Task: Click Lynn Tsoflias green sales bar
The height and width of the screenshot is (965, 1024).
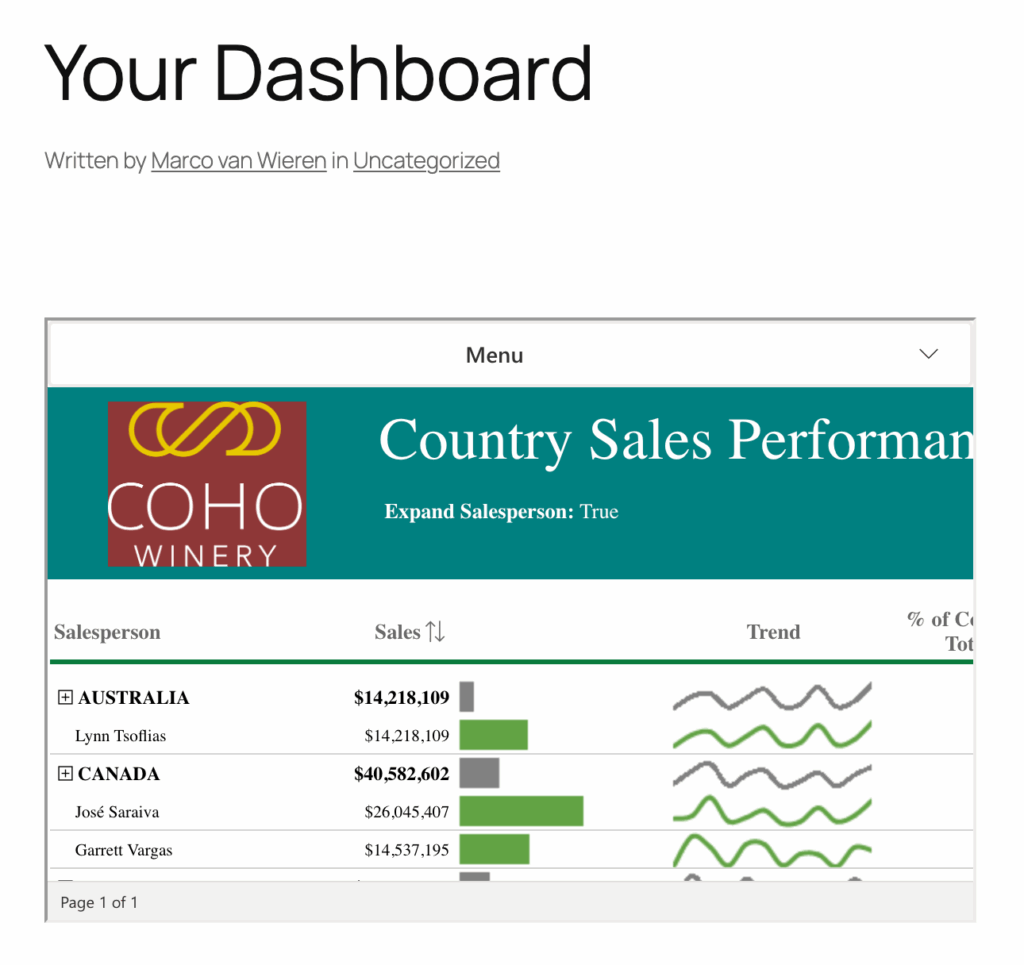Action: (x=493, y=735)
